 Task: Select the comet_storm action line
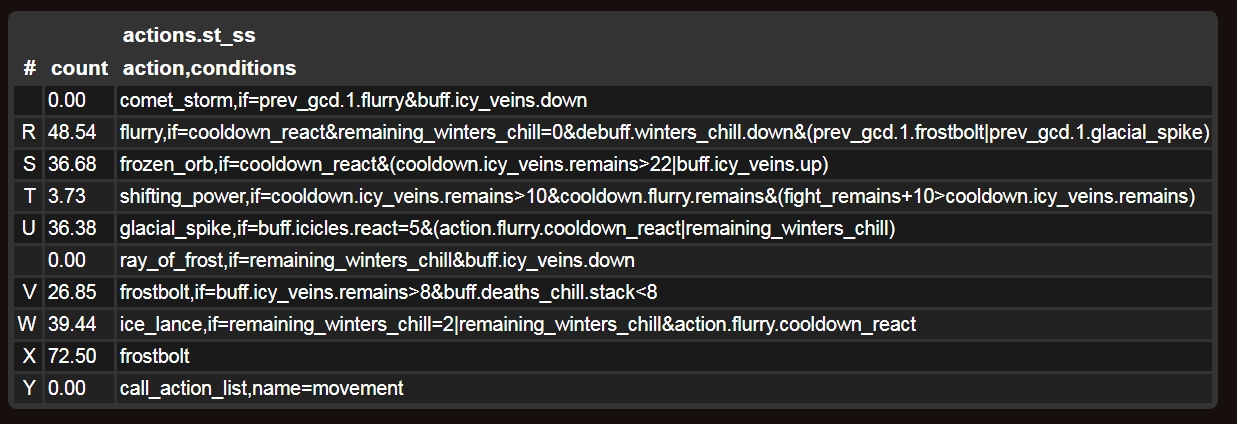[353, 101]
